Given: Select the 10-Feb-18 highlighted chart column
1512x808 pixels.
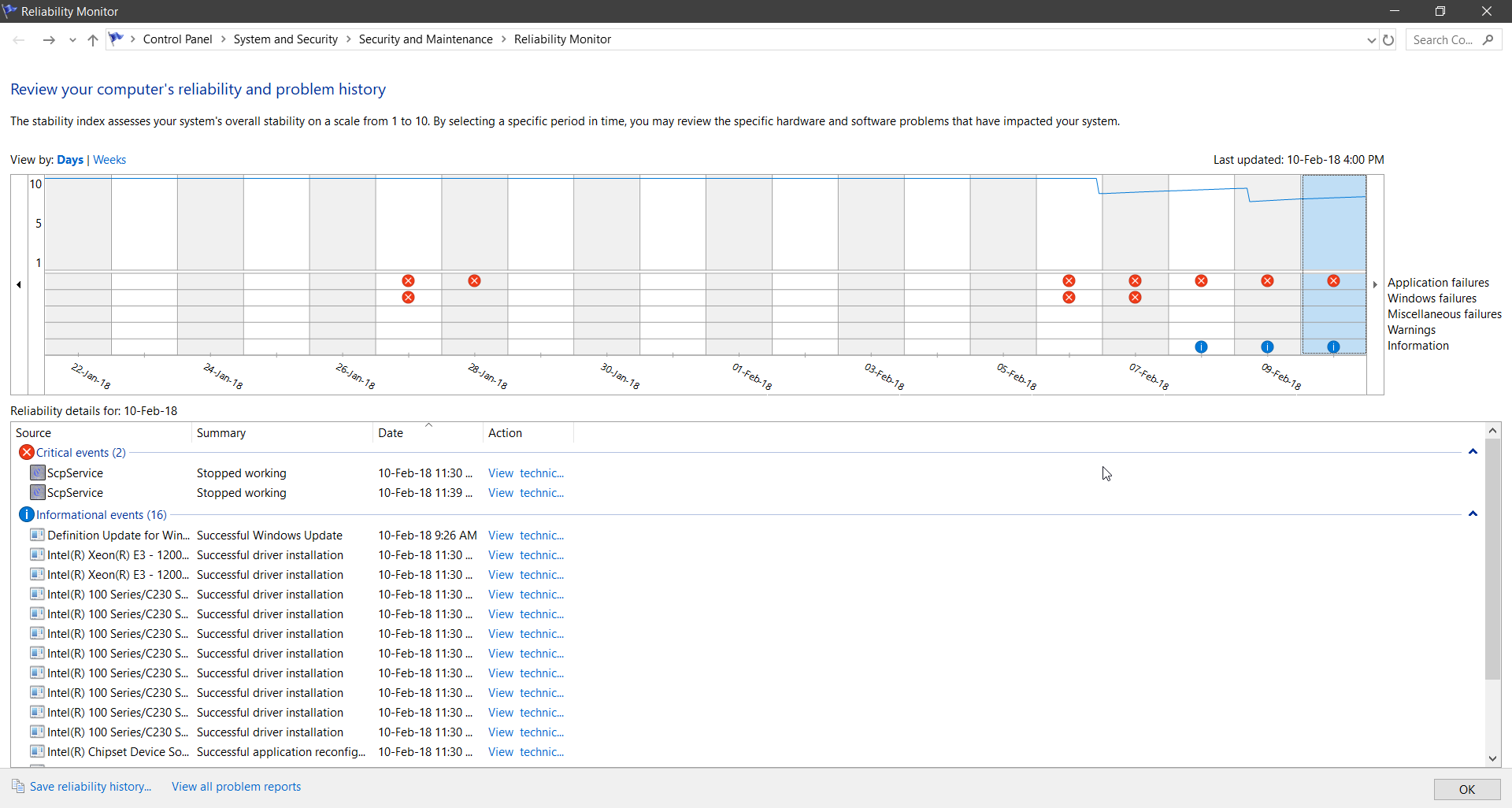Looking at the screenshot, I should [x=1333, y=265].
